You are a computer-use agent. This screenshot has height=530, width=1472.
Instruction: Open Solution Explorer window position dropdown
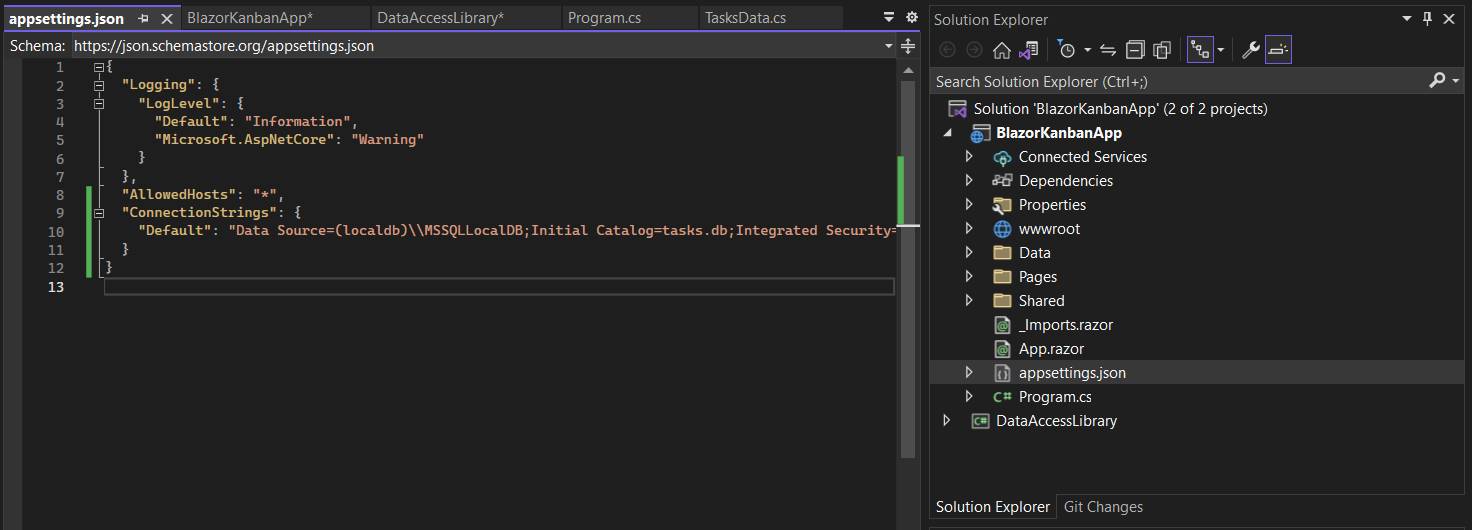pos(1407,18)
